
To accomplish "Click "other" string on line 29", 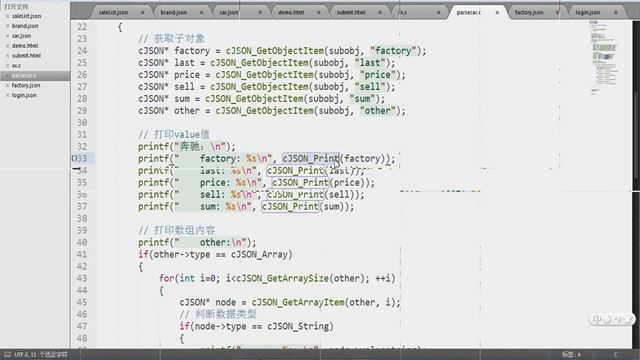I will pos(378,111).
